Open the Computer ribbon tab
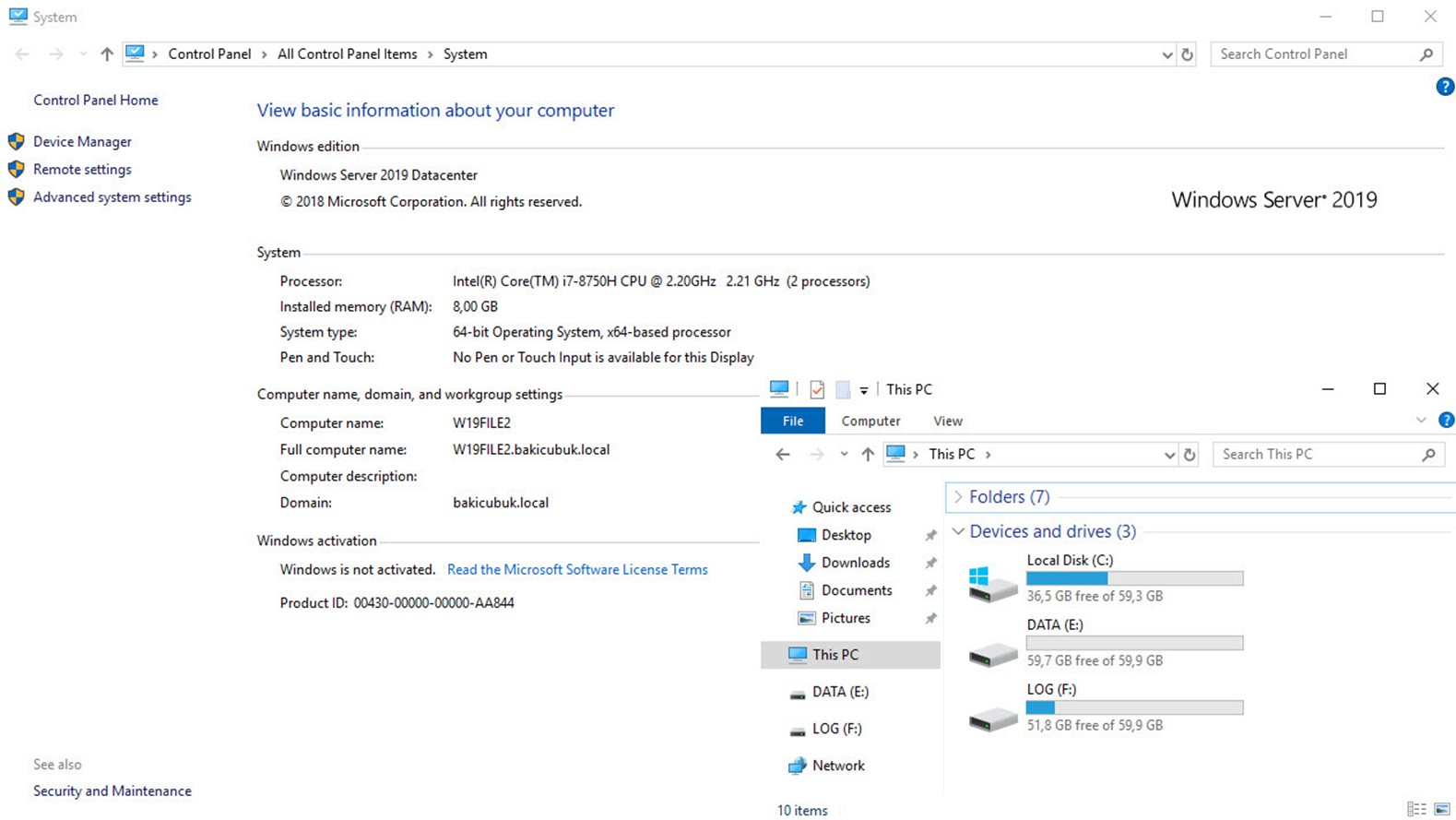 [x=870, y=421]
